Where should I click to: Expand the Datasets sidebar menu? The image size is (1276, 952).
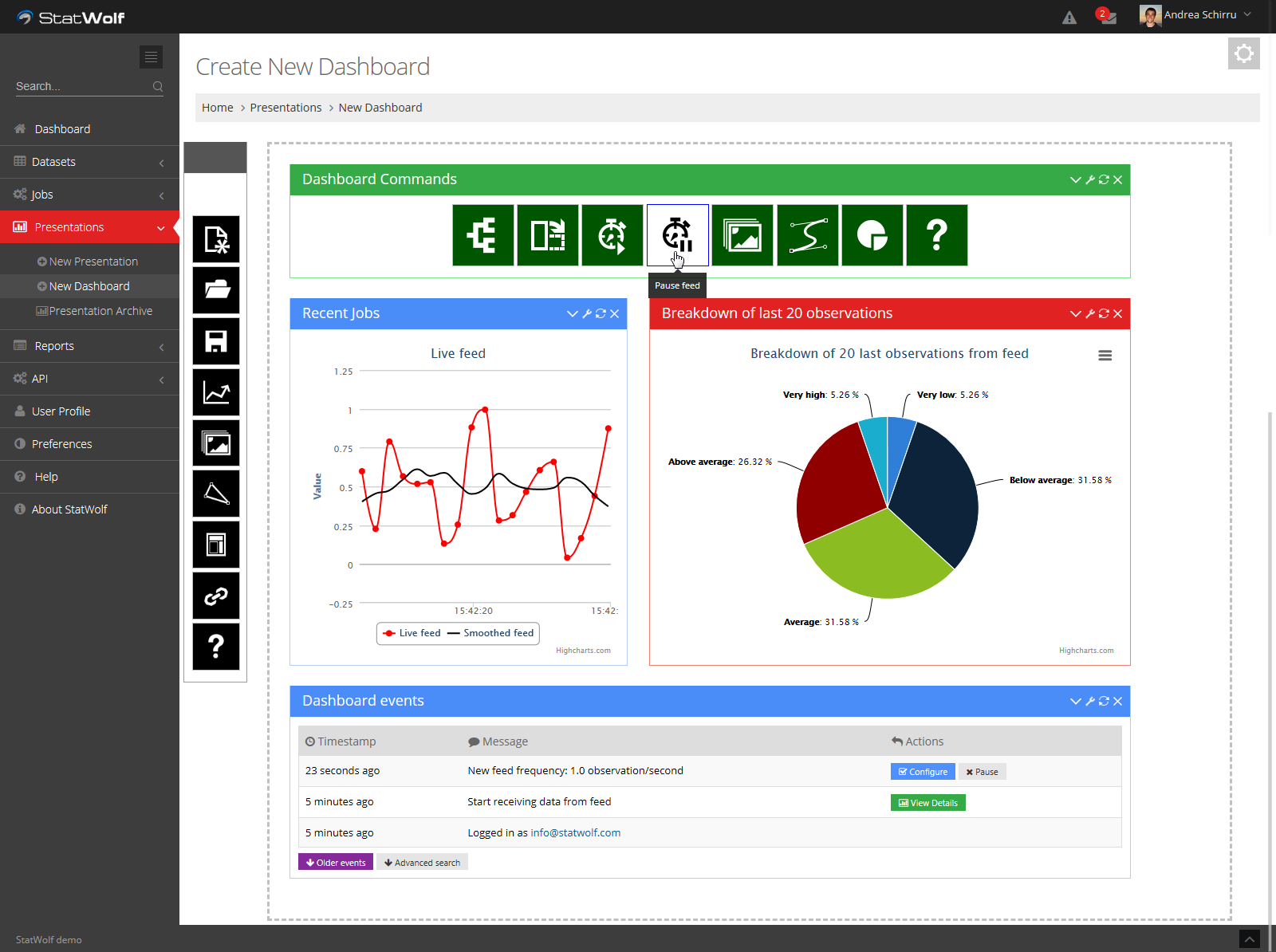[89, 162]
